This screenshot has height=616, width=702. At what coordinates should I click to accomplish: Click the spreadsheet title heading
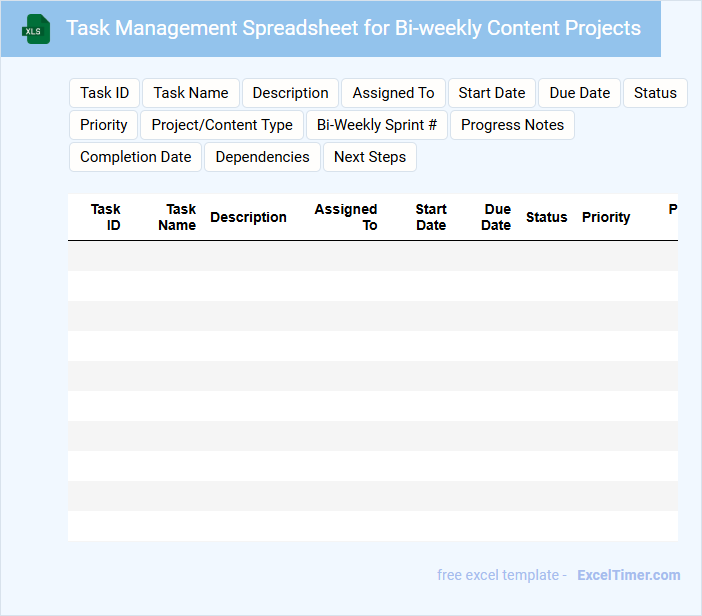(353, 28)
